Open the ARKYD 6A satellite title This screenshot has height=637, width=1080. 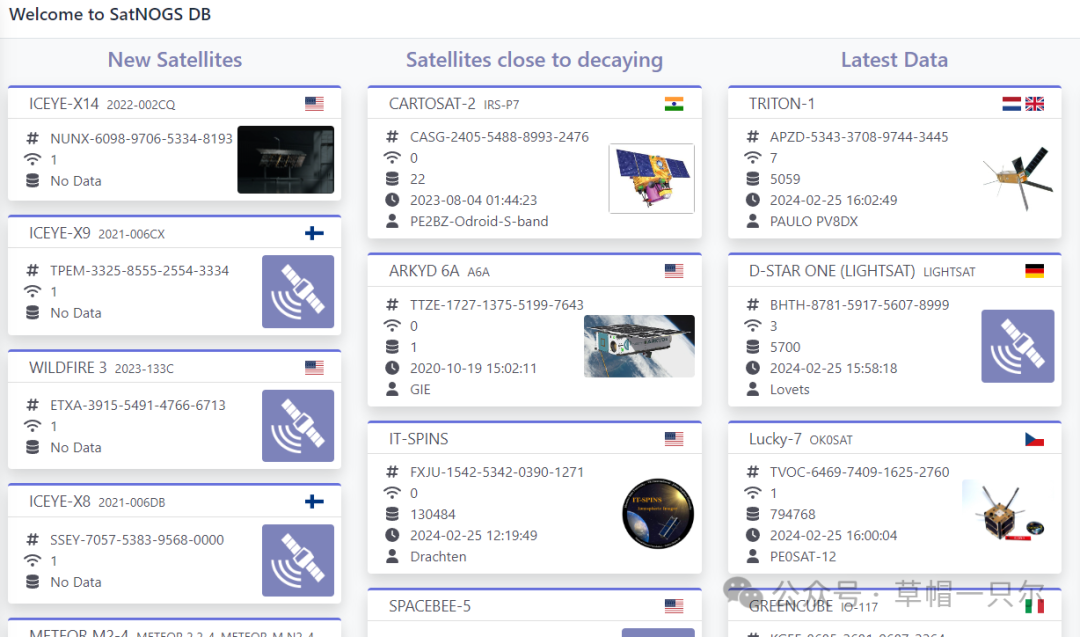(424, 271)
